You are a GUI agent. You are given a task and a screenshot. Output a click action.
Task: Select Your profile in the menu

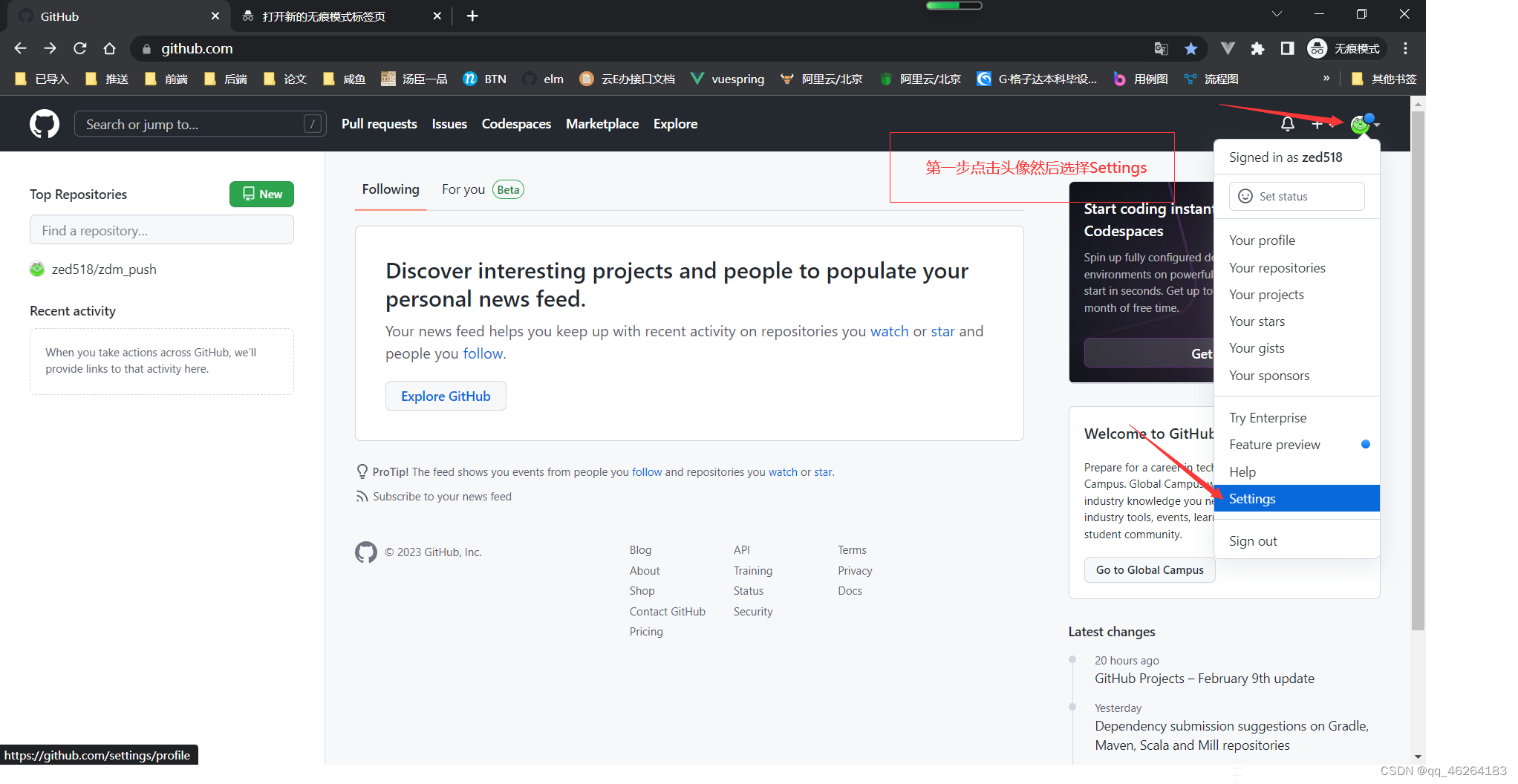point(1297,241)
